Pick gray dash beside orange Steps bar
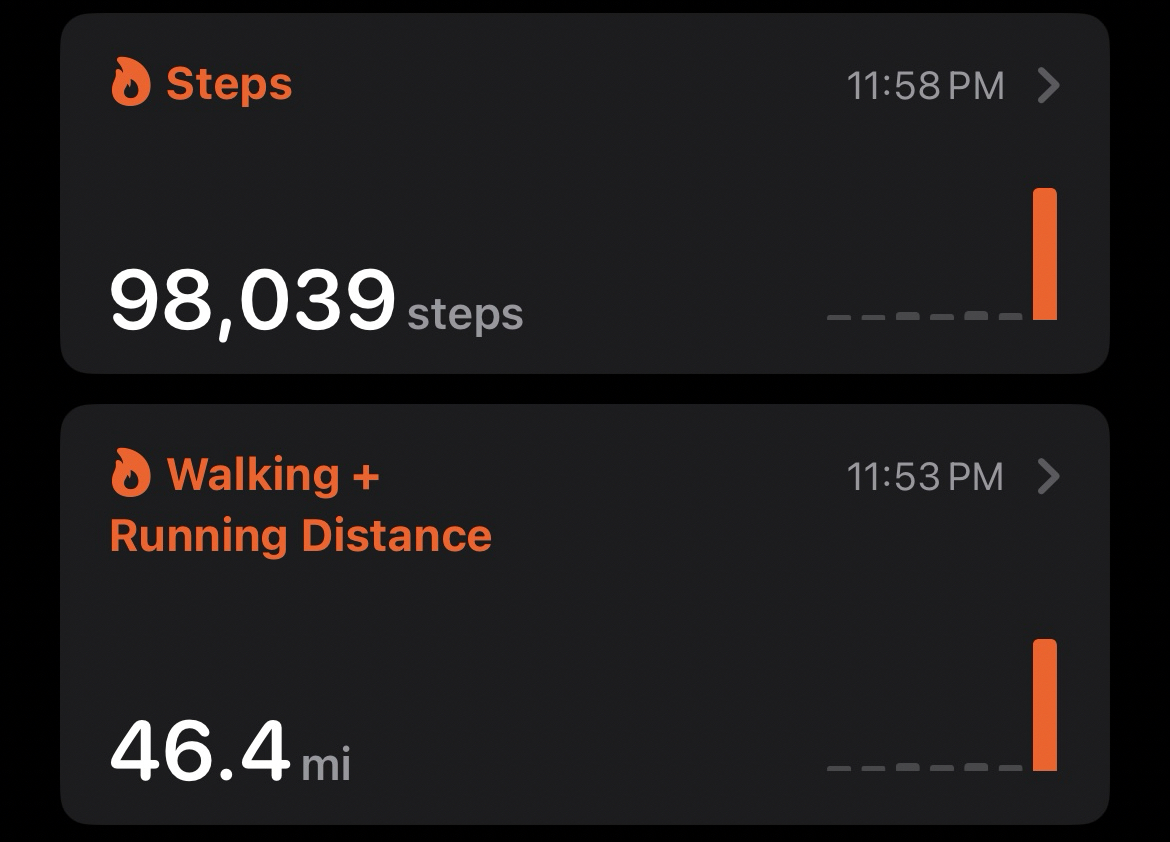Screen dimensions: 1170x842 click(1010, 316)
